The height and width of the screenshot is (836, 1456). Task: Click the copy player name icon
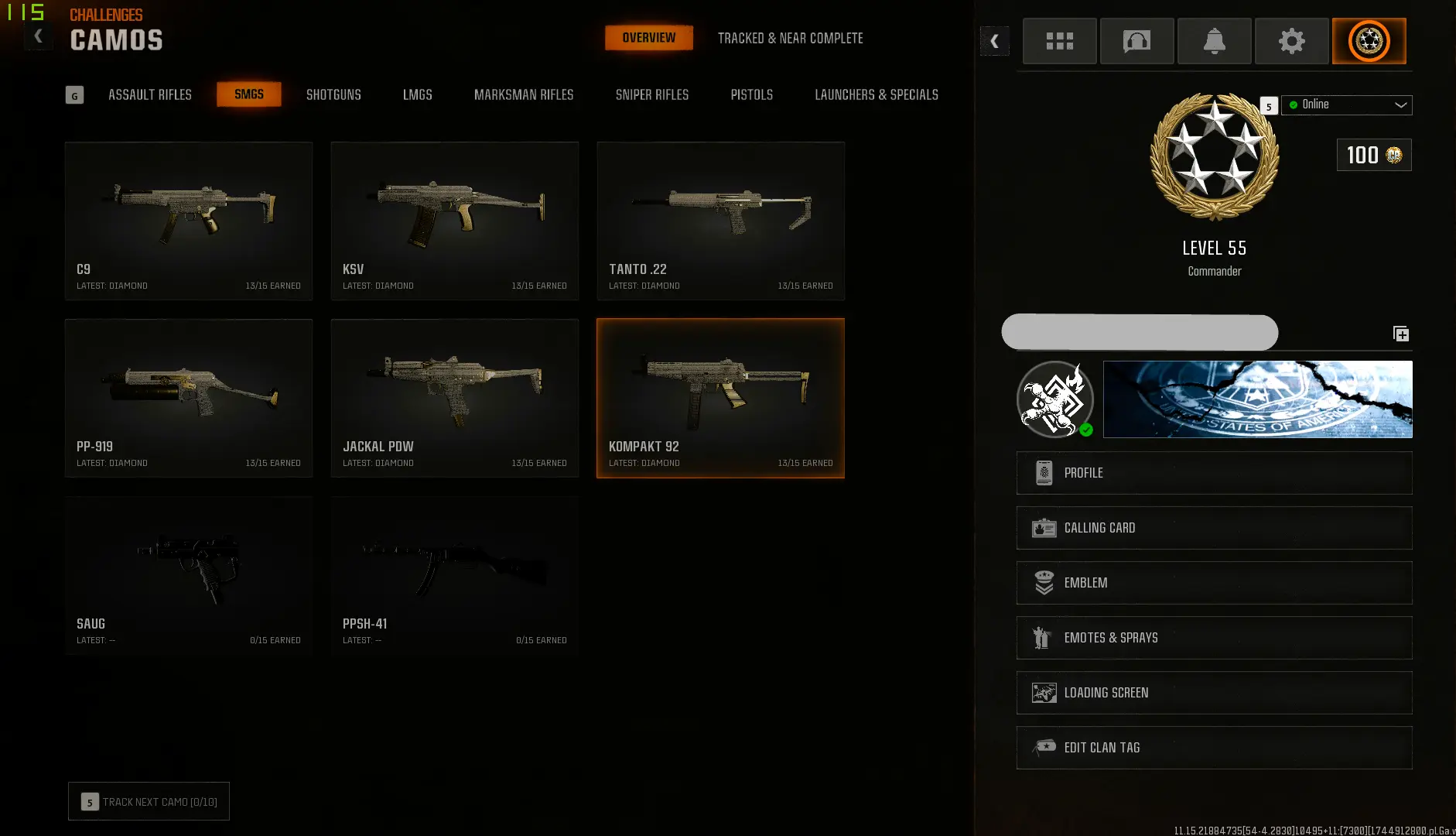pos(1401,334)
